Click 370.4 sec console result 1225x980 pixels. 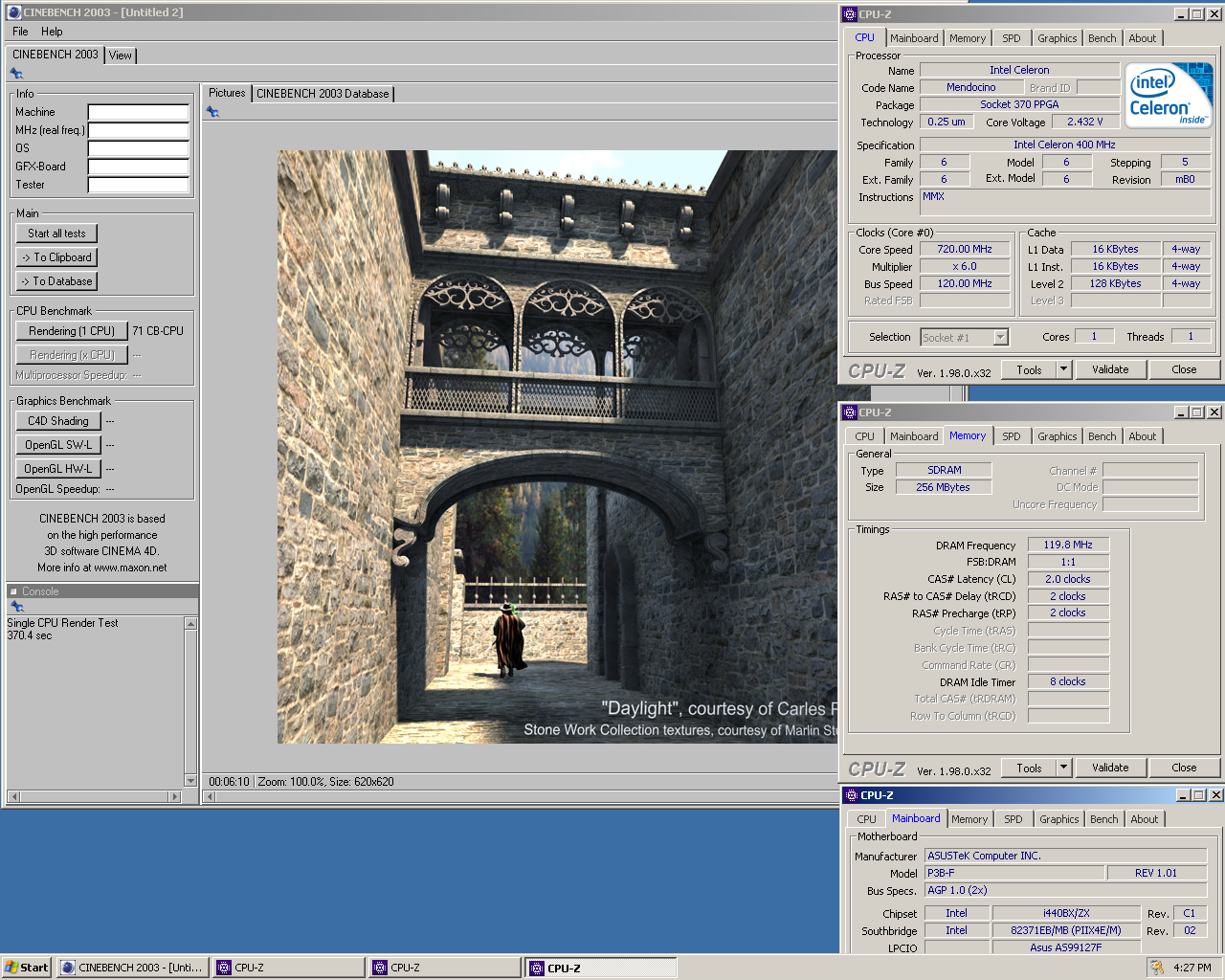click(30, 635)
